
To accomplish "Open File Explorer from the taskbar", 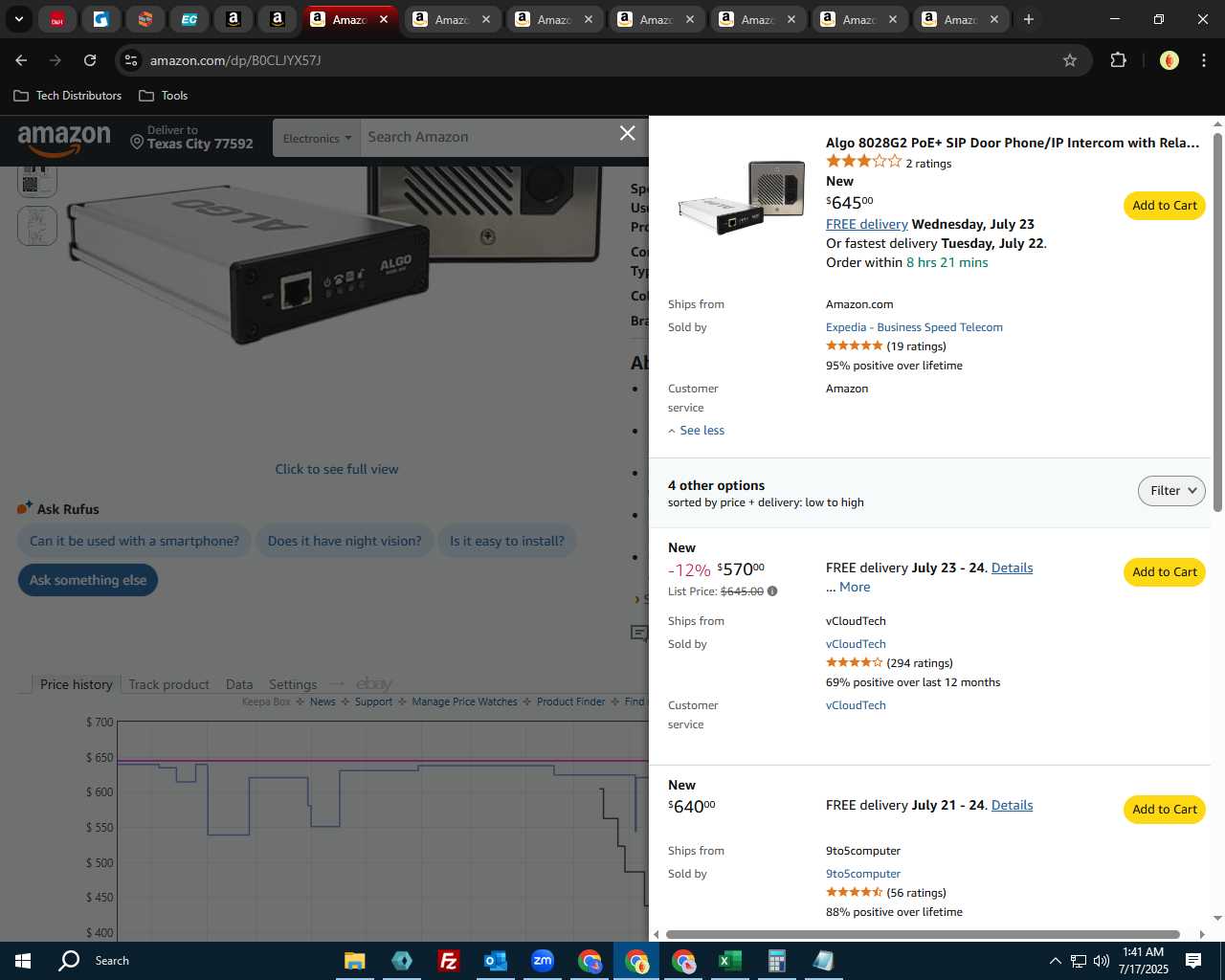I will point(355,961).
